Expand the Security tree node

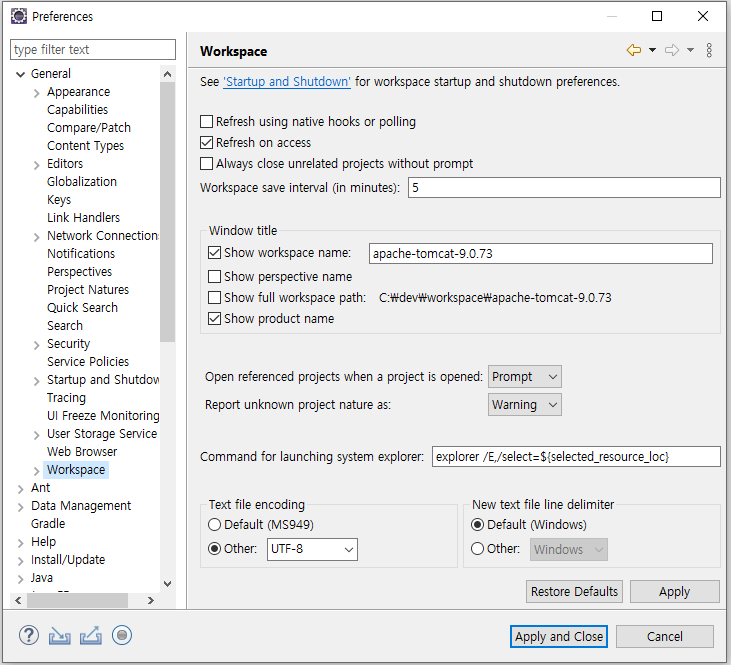(x=36, y=345)
